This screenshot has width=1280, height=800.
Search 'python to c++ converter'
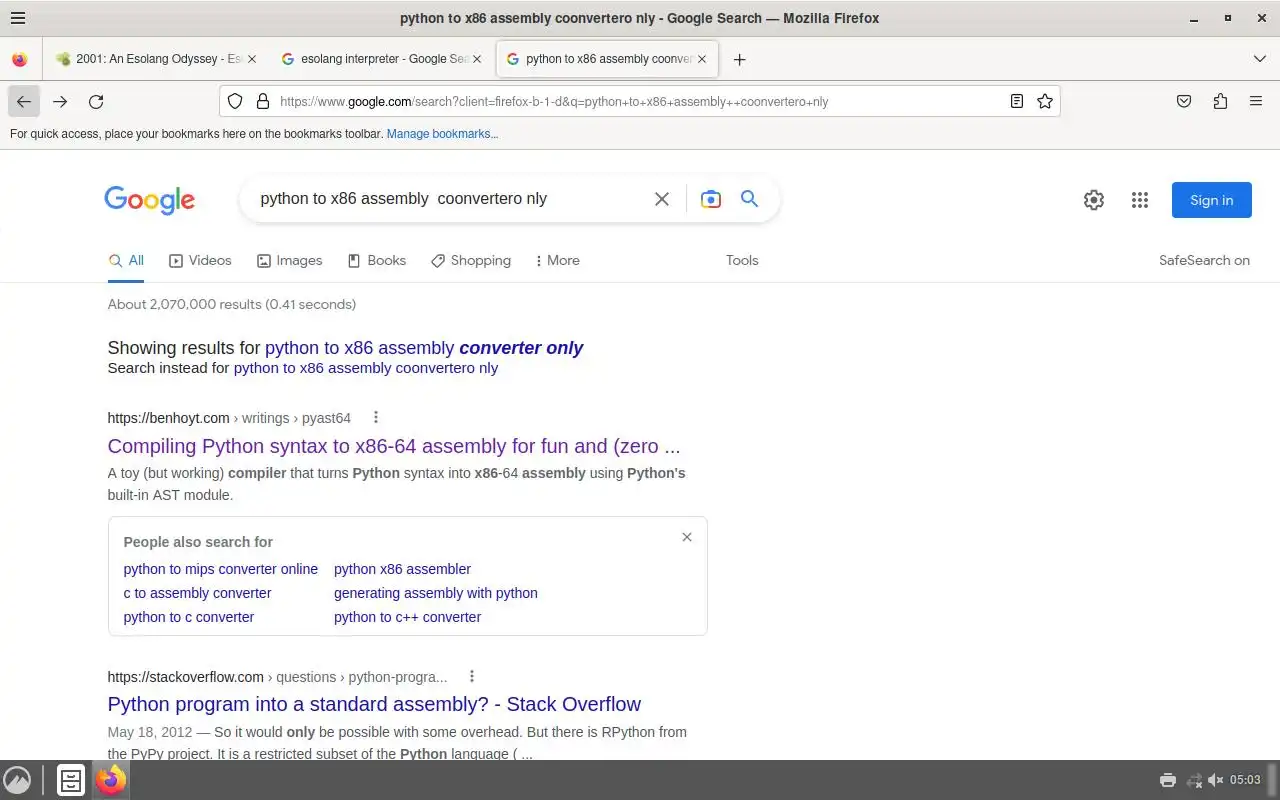(407, 617)
